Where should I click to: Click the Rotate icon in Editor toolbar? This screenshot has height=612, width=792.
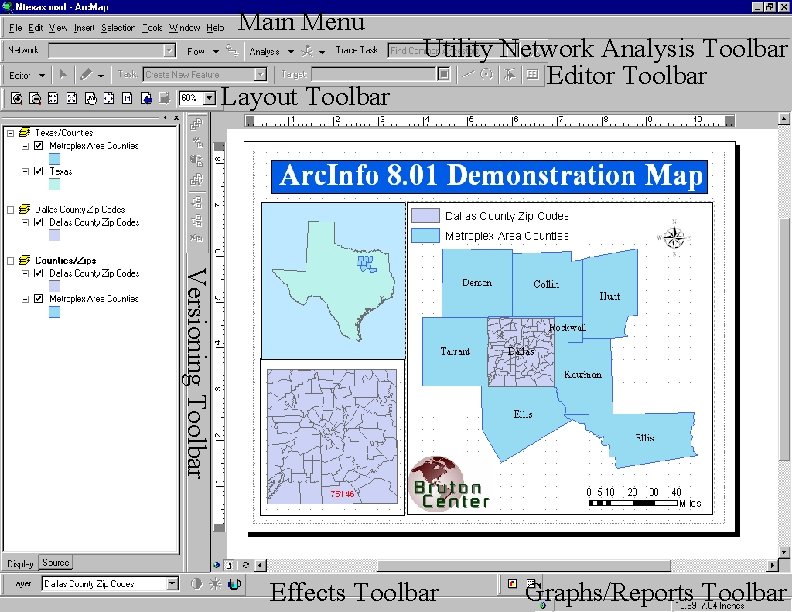coord(486,75)
